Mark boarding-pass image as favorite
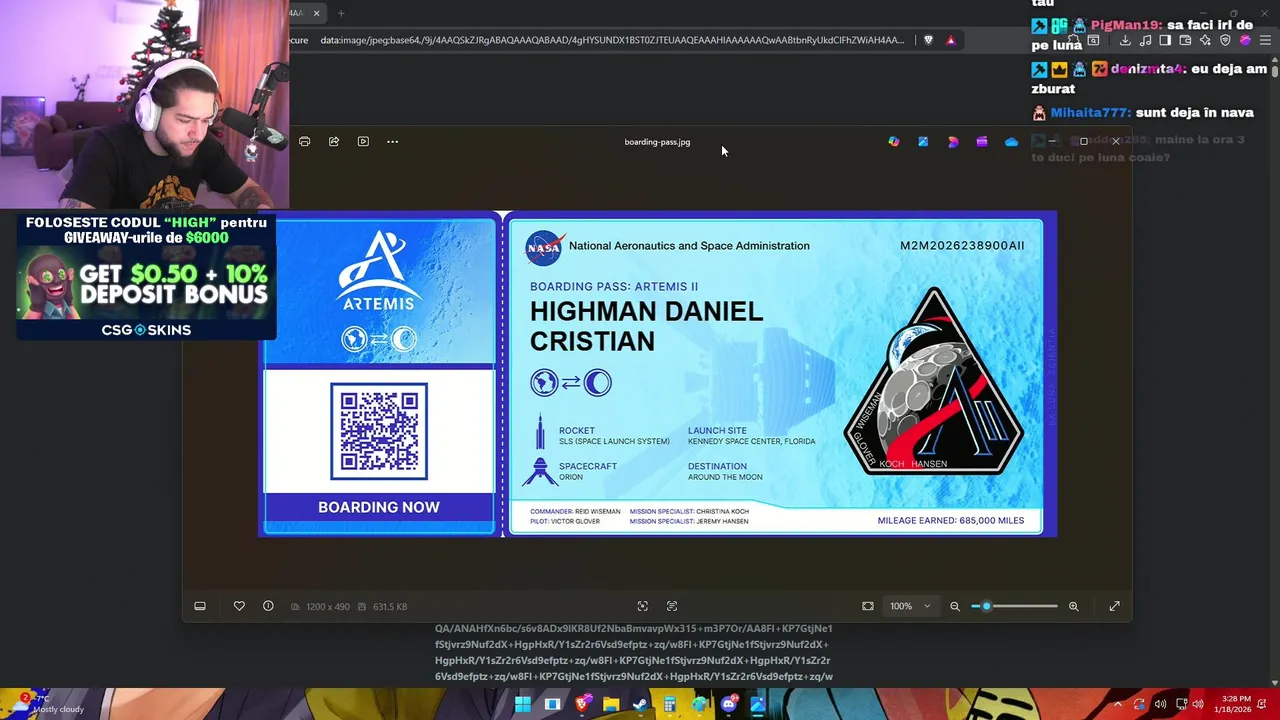 (x=239, y=606)
